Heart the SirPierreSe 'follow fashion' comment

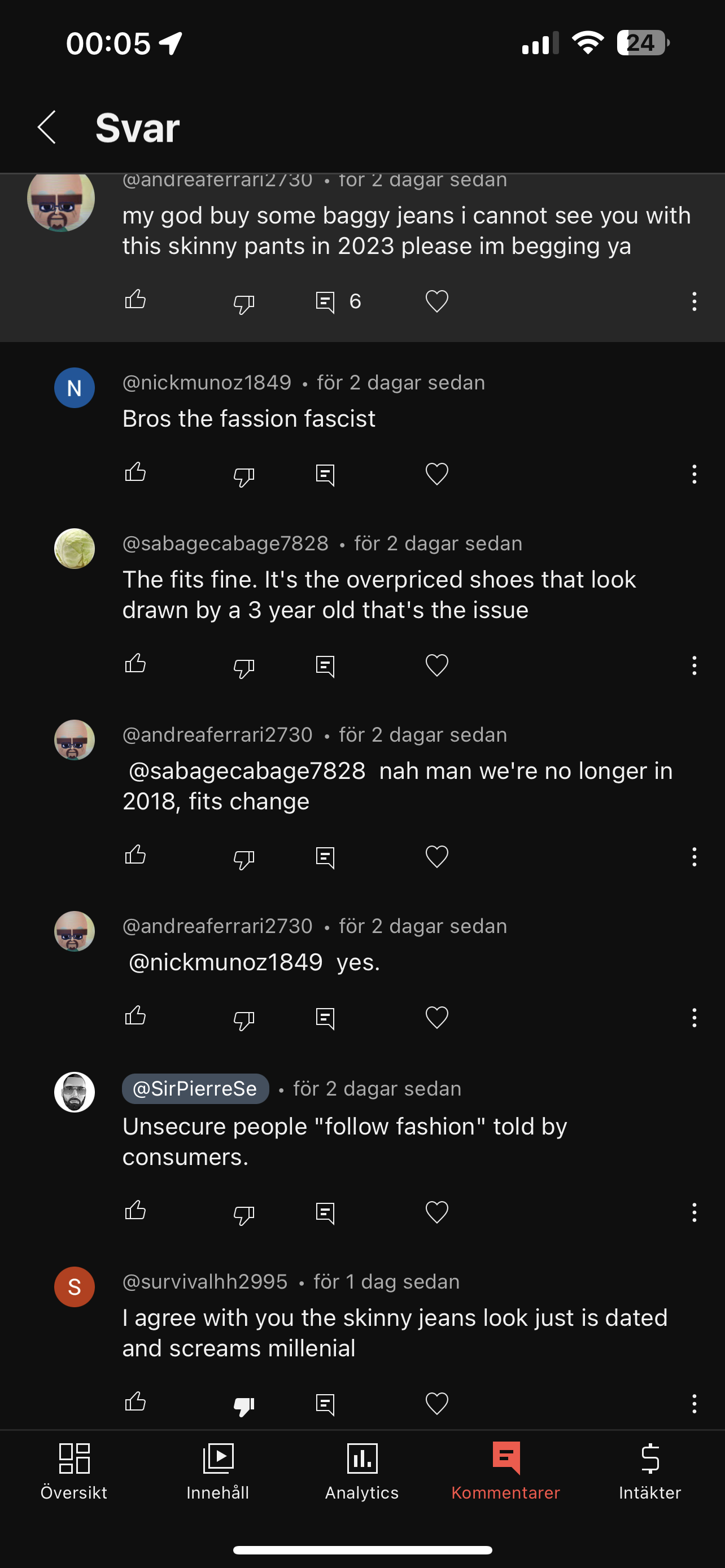tap(436, 1212)
